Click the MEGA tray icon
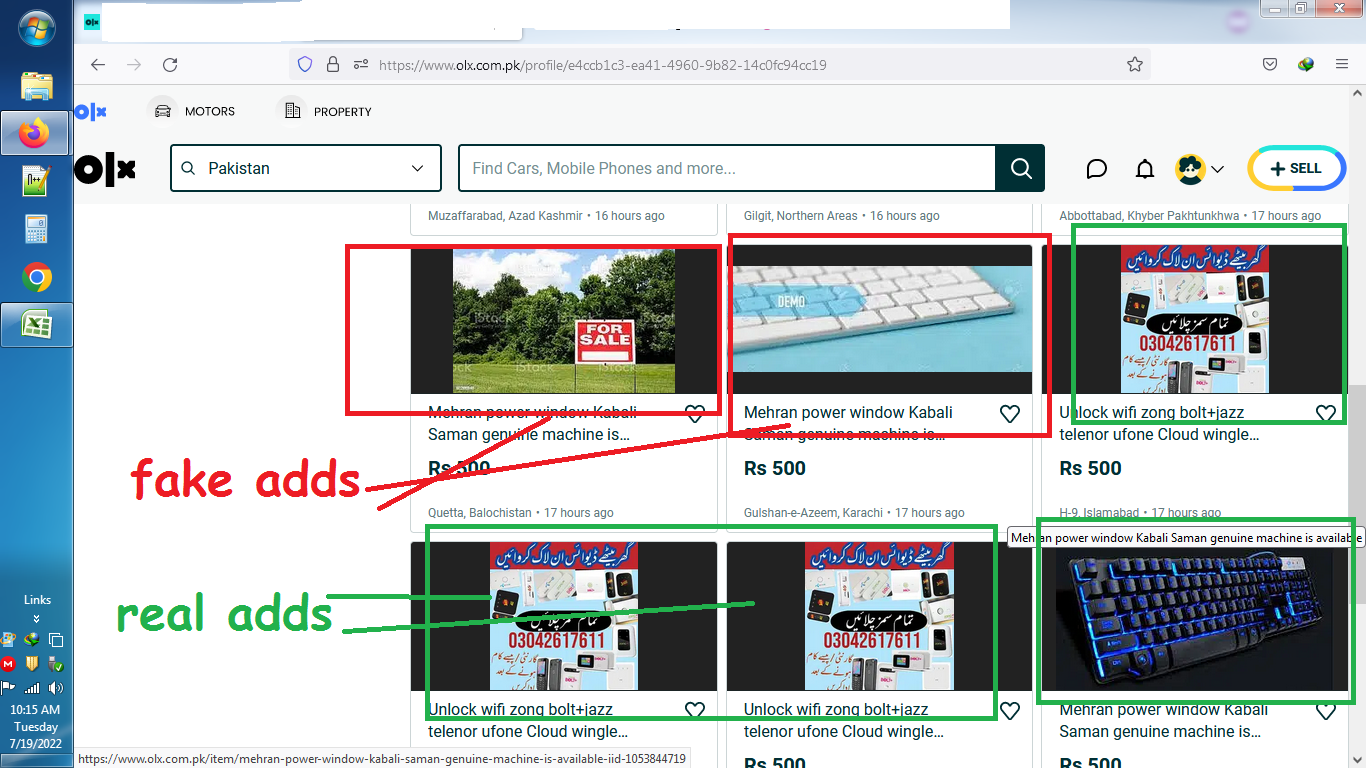This screenshot has height=768, width=1366. pos(9,664)
